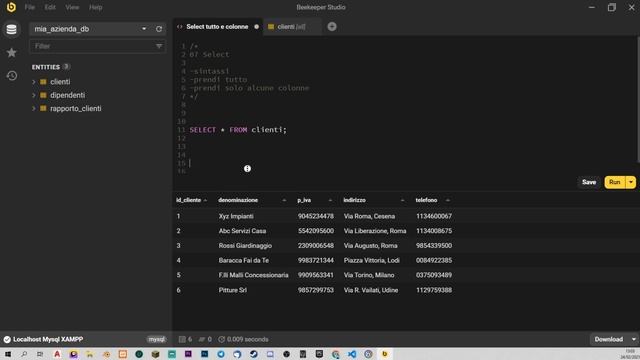The width and height of the screenshot is (640, 360).
Task: Open the Task View taskbar button
Action: click(40, 354)
